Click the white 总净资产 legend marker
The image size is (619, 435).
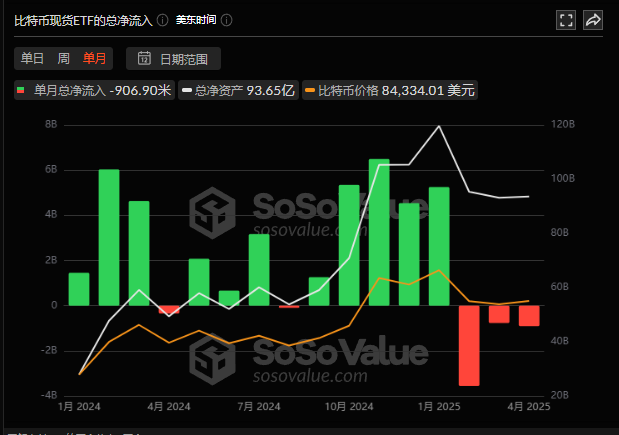(x=187, y=91)
